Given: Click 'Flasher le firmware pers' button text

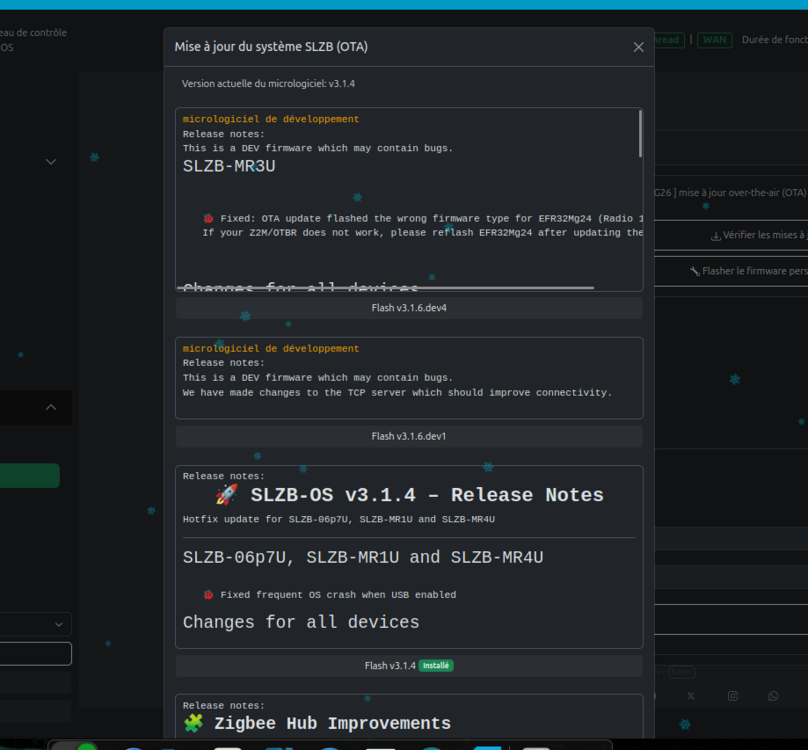Looking at the screenshot, I should [755, 271].
